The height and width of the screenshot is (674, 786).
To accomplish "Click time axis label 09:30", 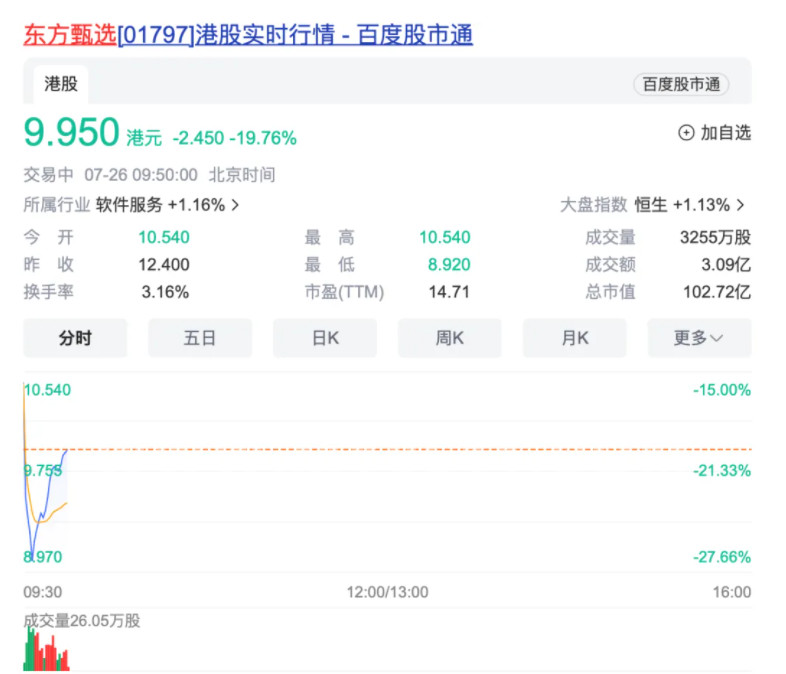I will 43,592.
